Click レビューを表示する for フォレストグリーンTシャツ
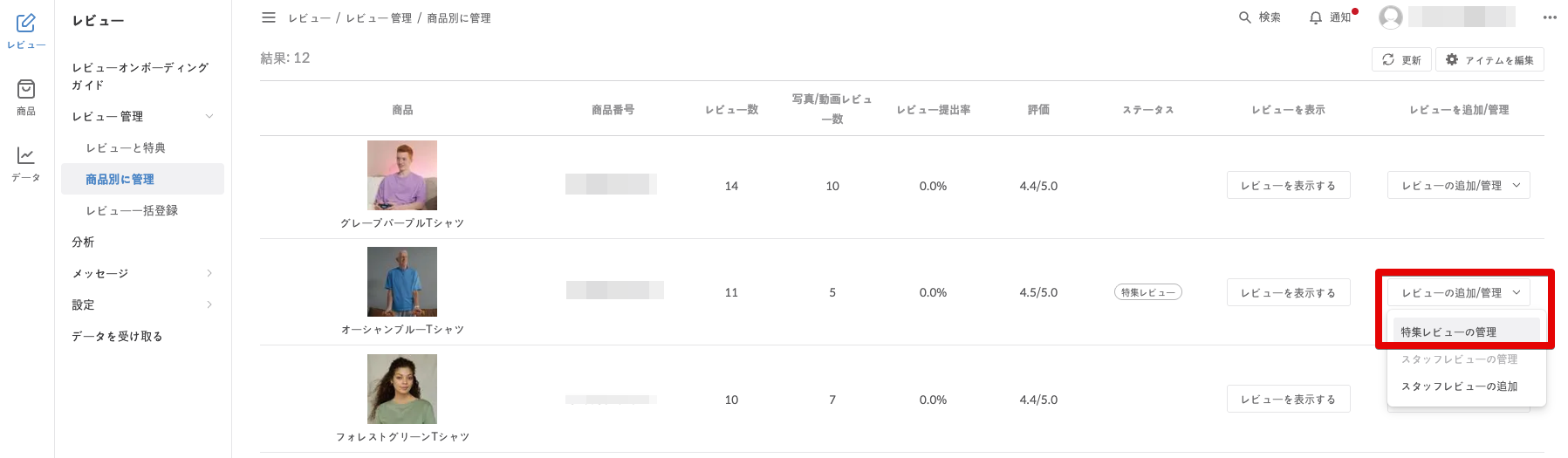The height and width of the screenshot is (458, 1568). 1288,400
